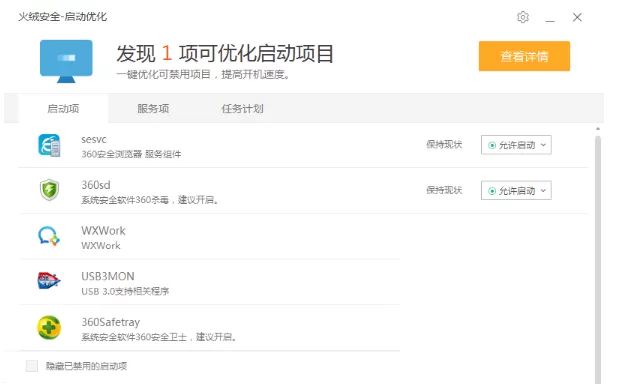Click the vertical scrollbar thumb
The width and height of the screenshot is (617, 391).
[x=598, y=260]
